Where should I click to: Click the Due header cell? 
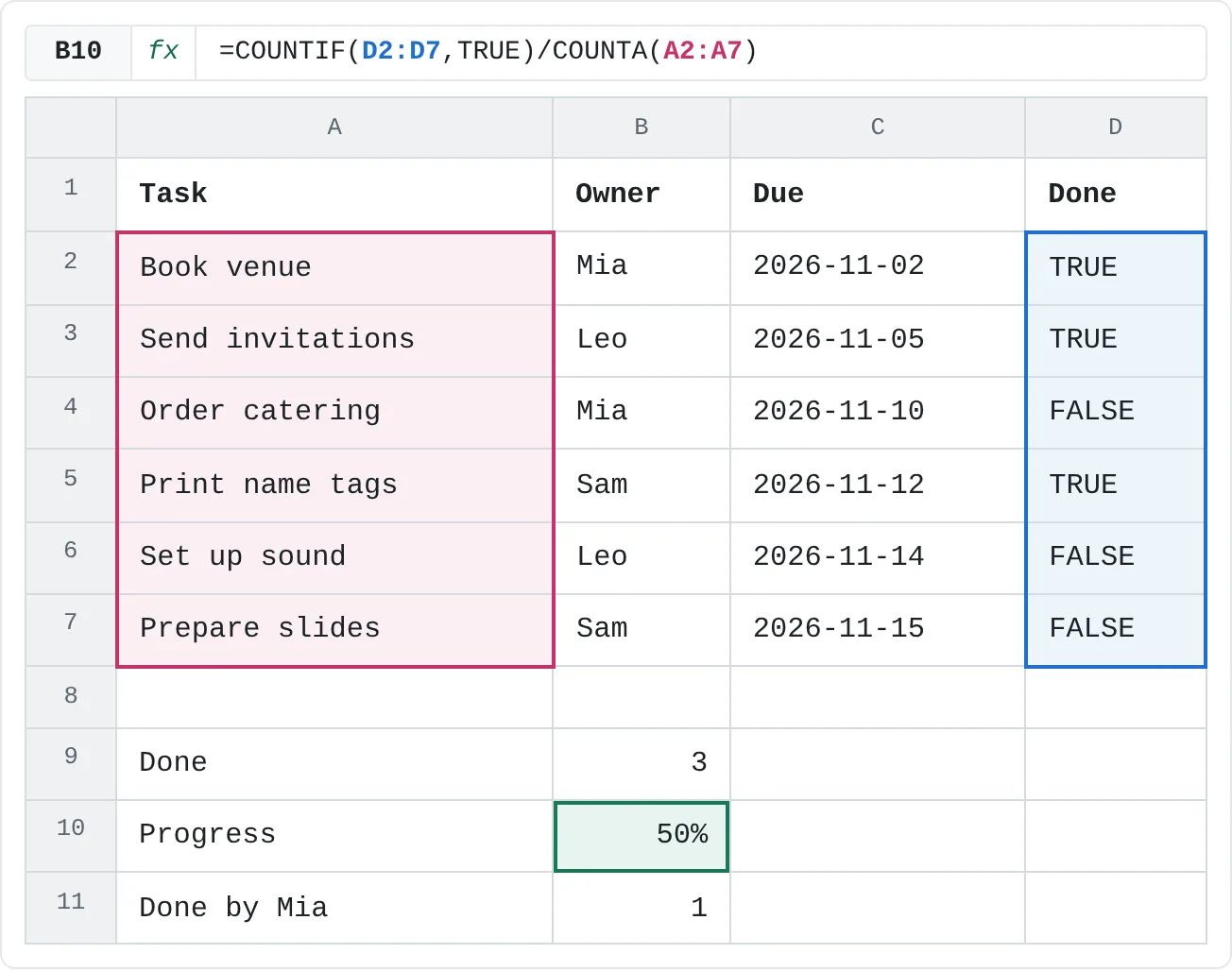(x=878, y=195)
